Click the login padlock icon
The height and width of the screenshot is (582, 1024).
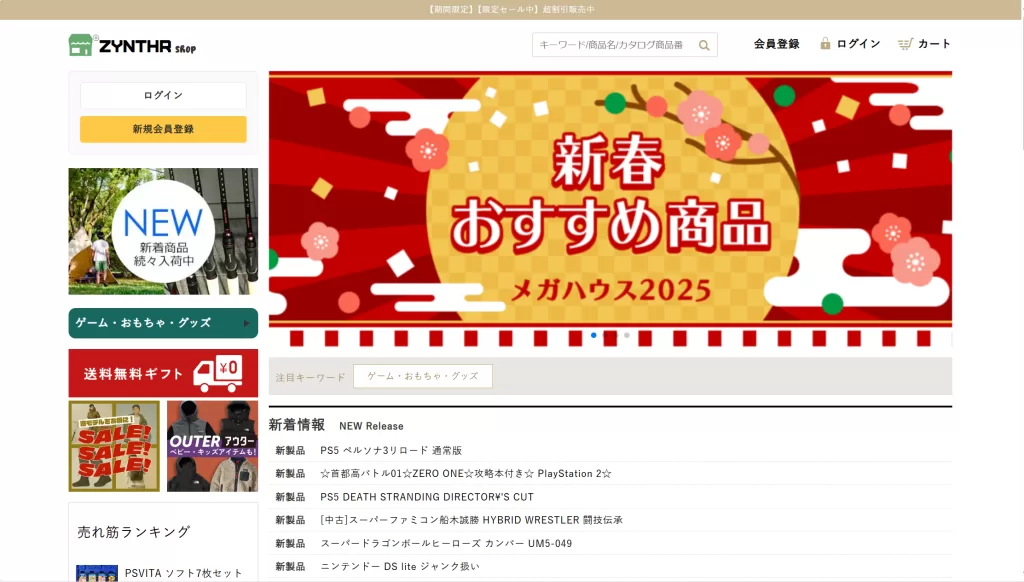(825, 44)
